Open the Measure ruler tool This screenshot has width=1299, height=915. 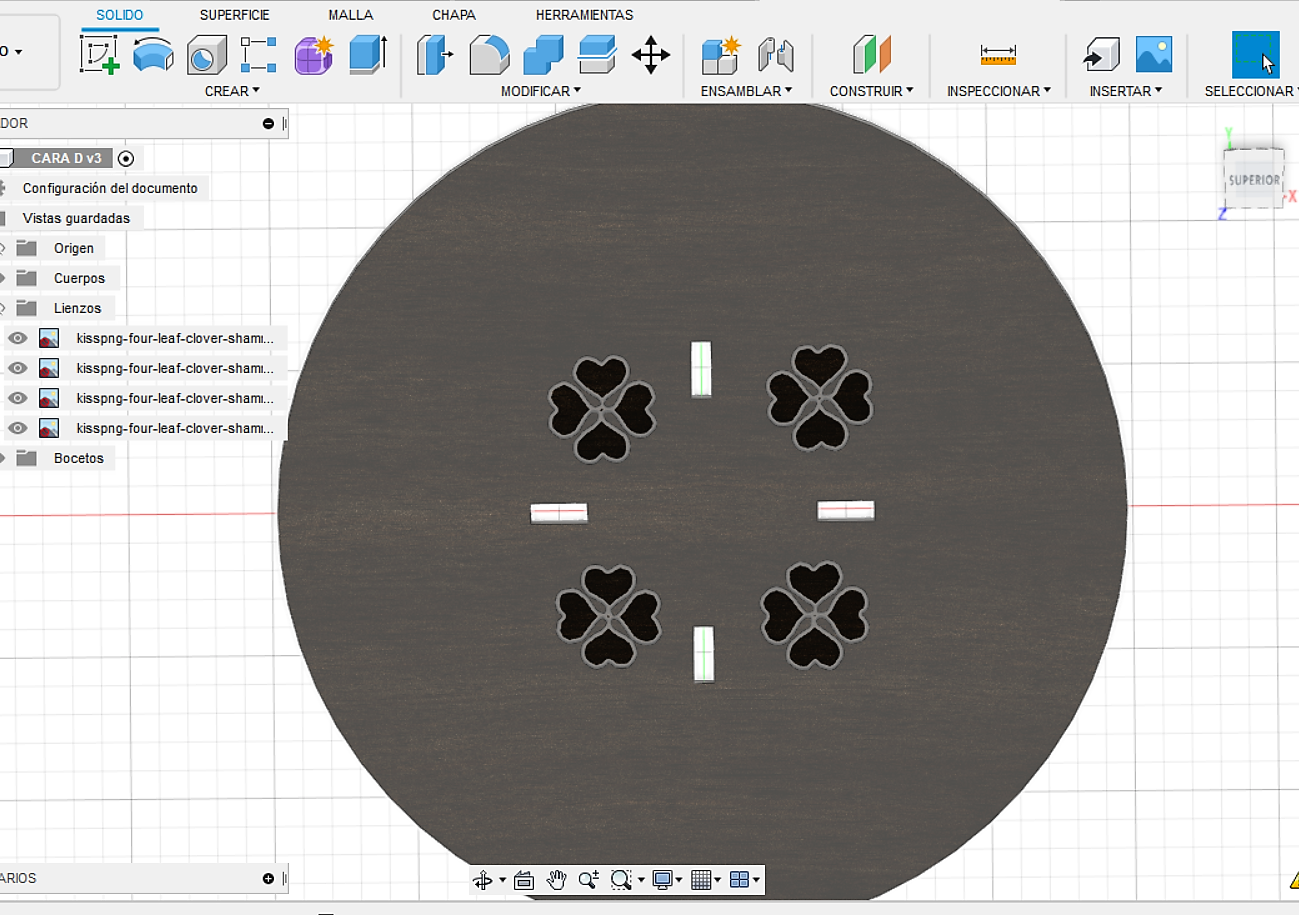tap(998, 54)
